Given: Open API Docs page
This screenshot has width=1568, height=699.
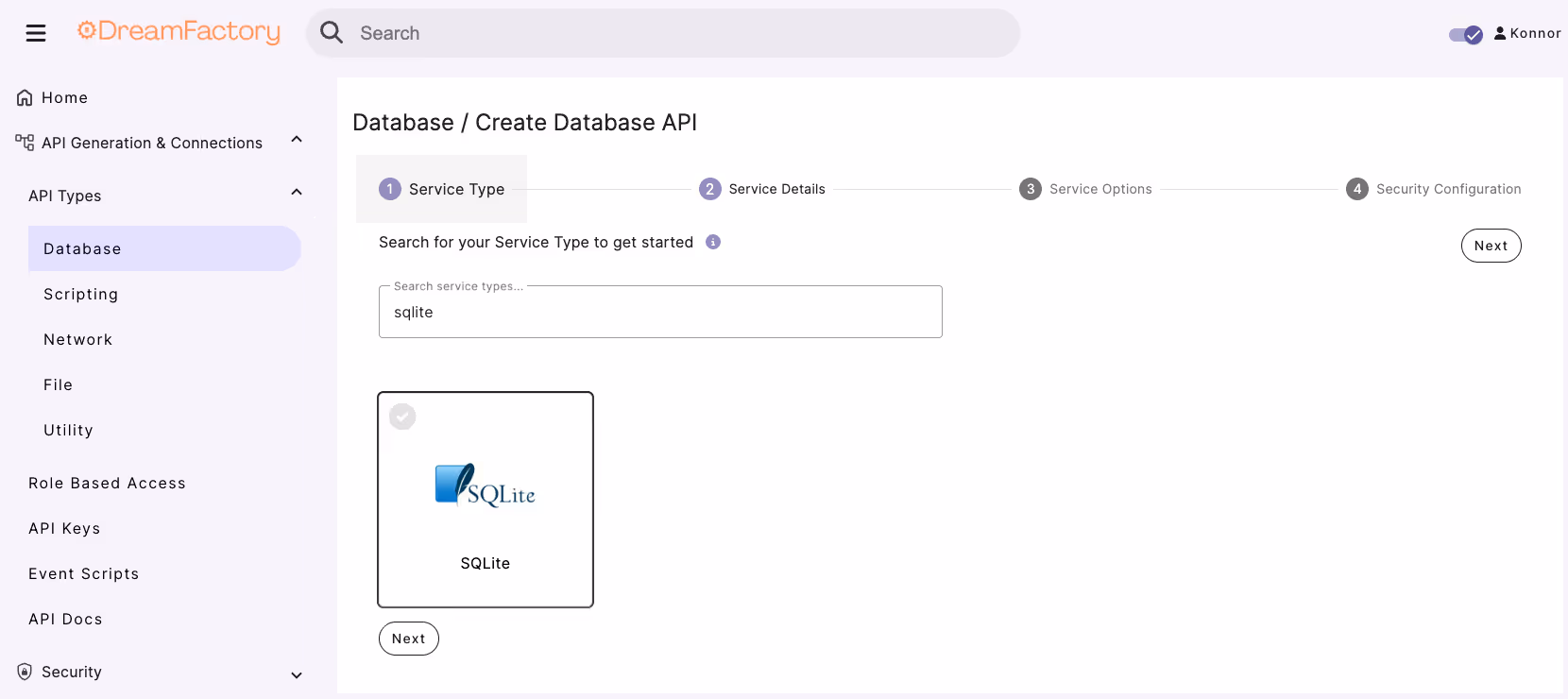Looking at the screenshot, I should [66, 619].
